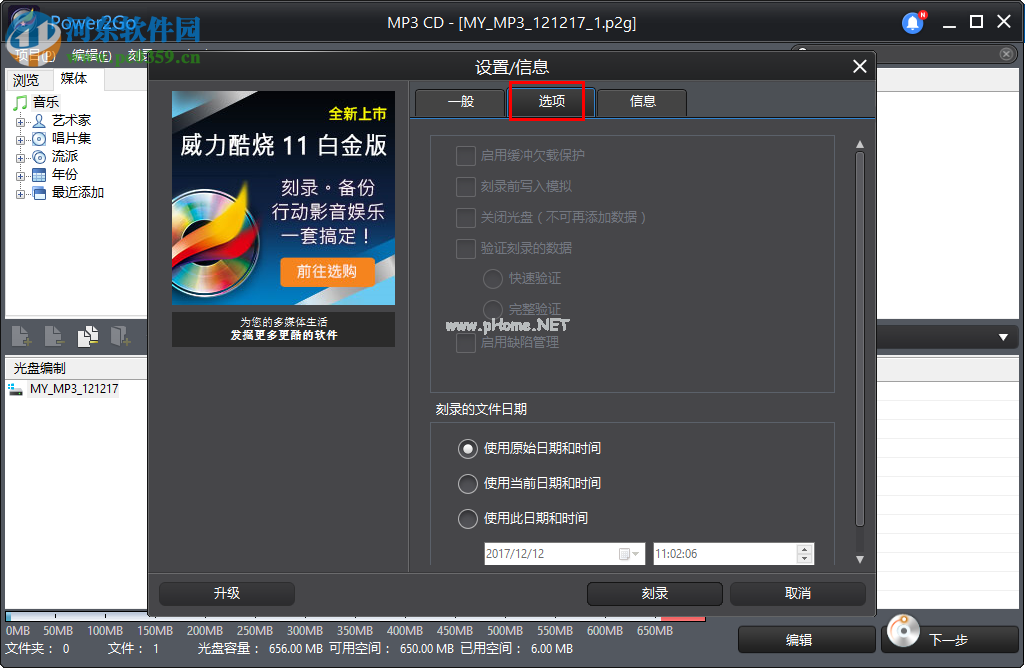Viewport: 1025px width, 668px height.
Task: Click the disc icon next to 下一步
Action: pyautogui.click(x=903, y=631)
